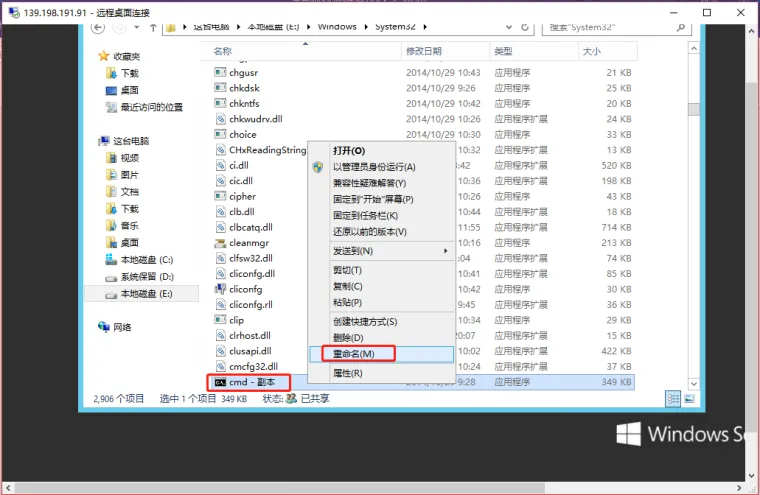Switch to details view icon

(673, 399)
